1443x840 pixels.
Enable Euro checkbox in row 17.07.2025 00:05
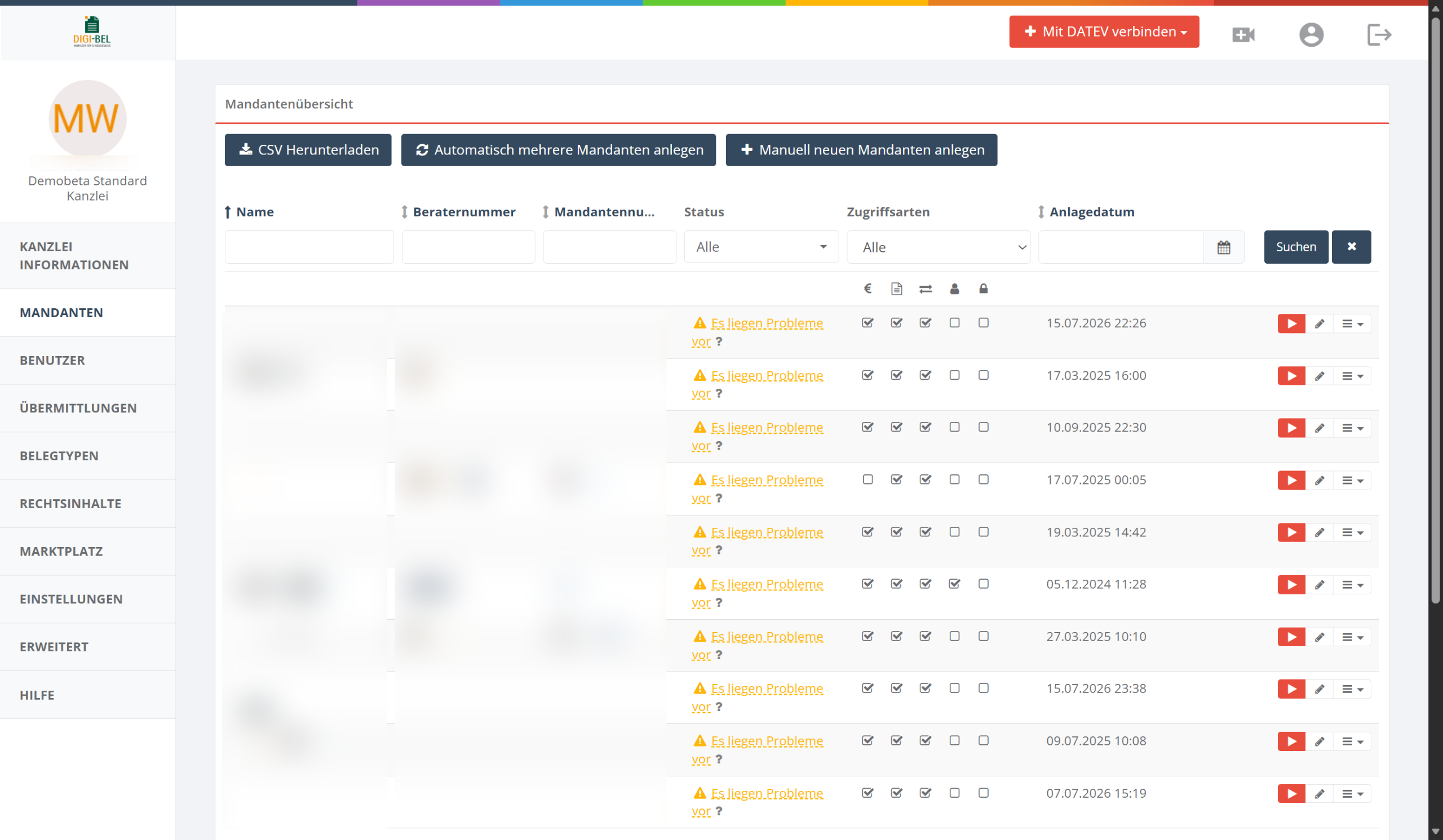(867, 479)
